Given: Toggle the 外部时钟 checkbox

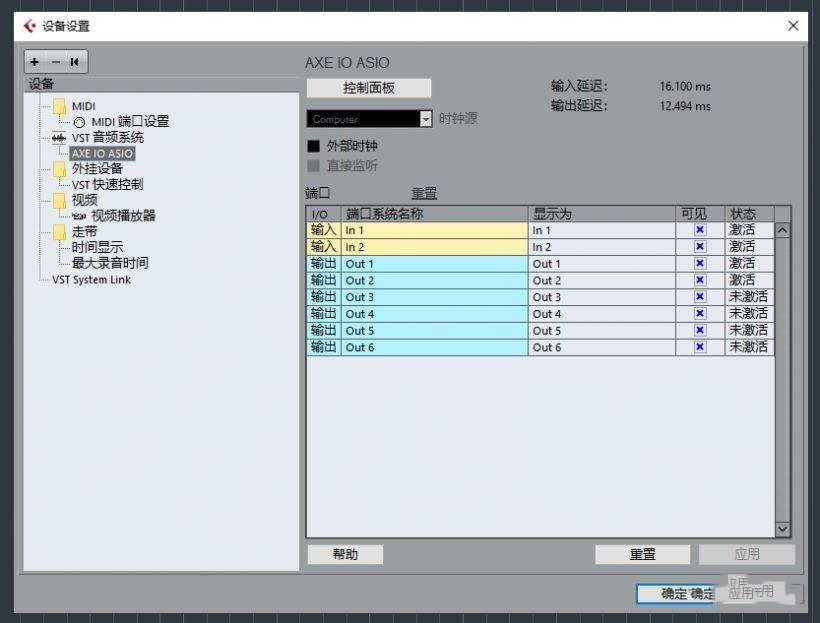Looking at the screenshot, I should [x=313, y=146].
